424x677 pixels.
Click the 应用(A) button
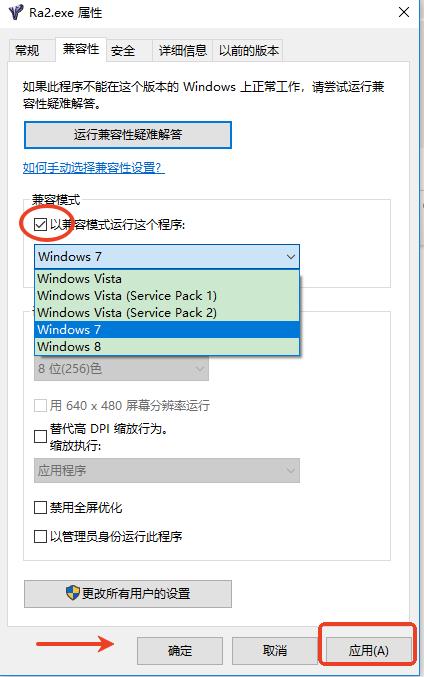click(368, 650)
